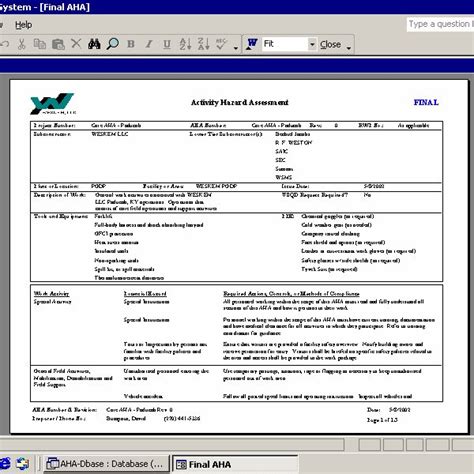
Task: Click the Zoom magnifier icon
Action: point(113,44)
